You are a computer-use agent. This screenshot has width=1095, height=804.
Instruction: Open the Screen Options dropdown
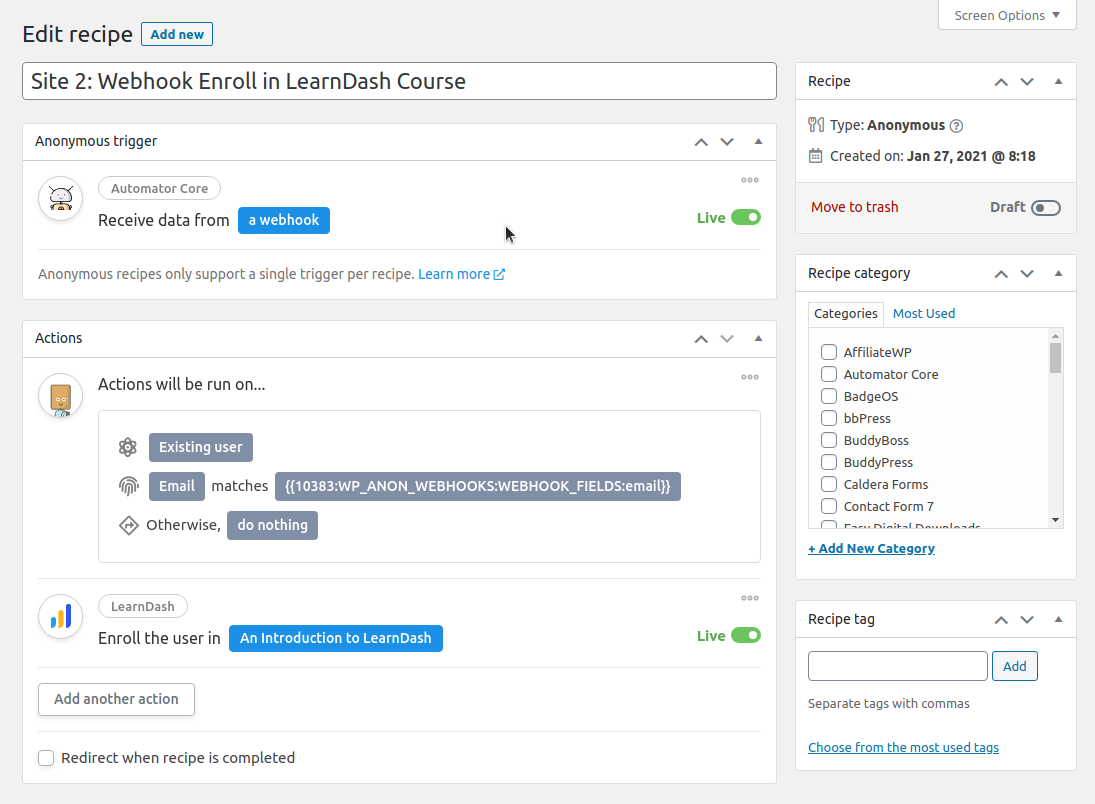[1007, 15]
